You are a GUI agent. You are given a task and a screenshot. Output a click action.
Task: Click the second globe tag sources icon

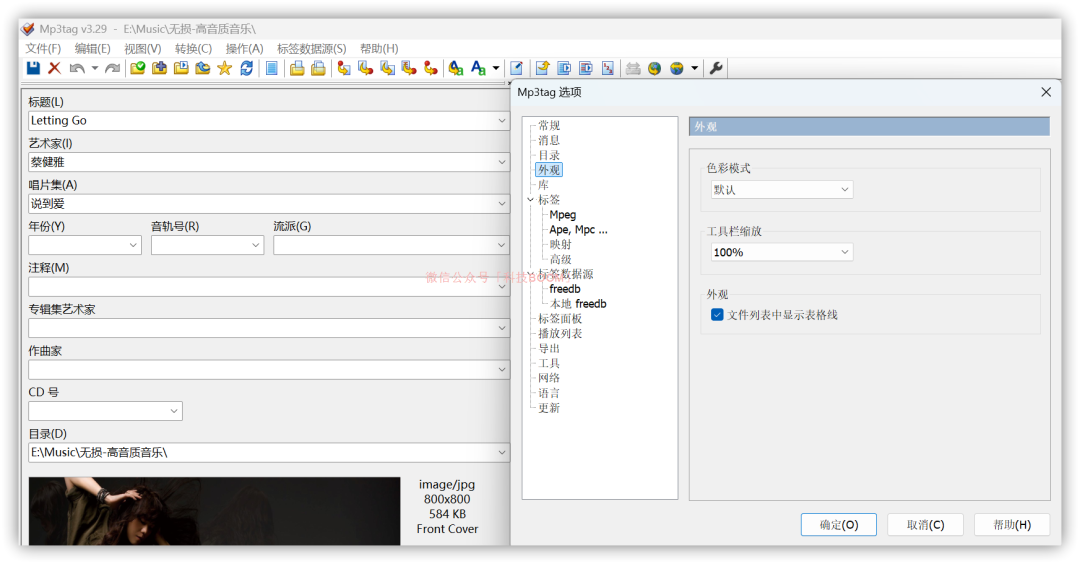pos(677,67)
